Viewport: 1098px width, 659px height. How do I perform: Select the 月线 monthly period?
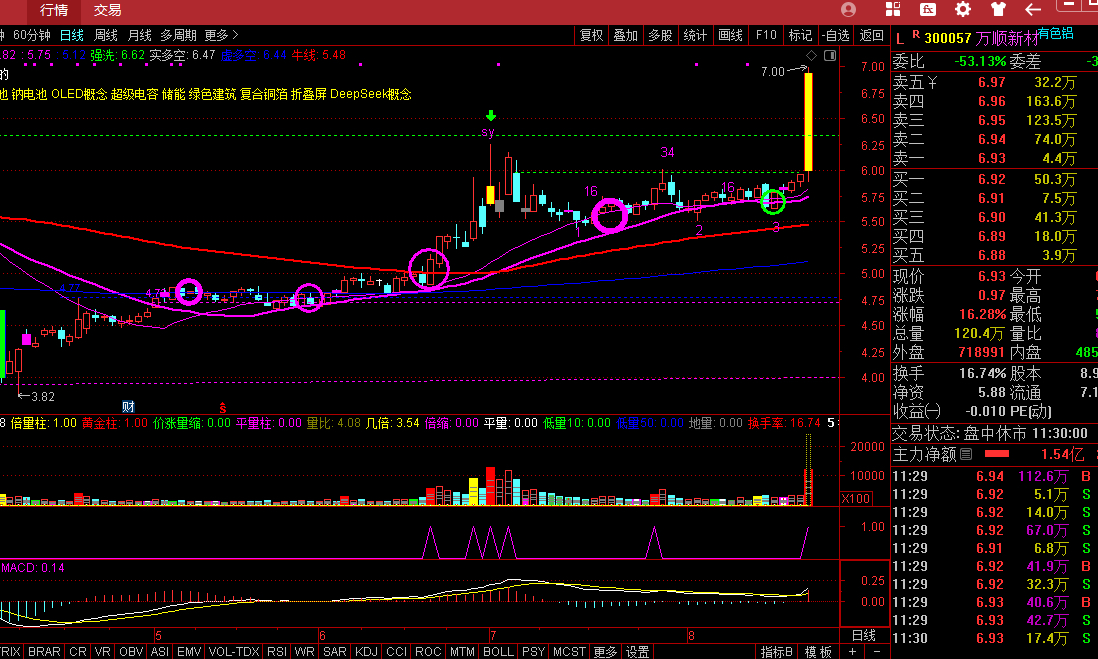tap(139, 35)
